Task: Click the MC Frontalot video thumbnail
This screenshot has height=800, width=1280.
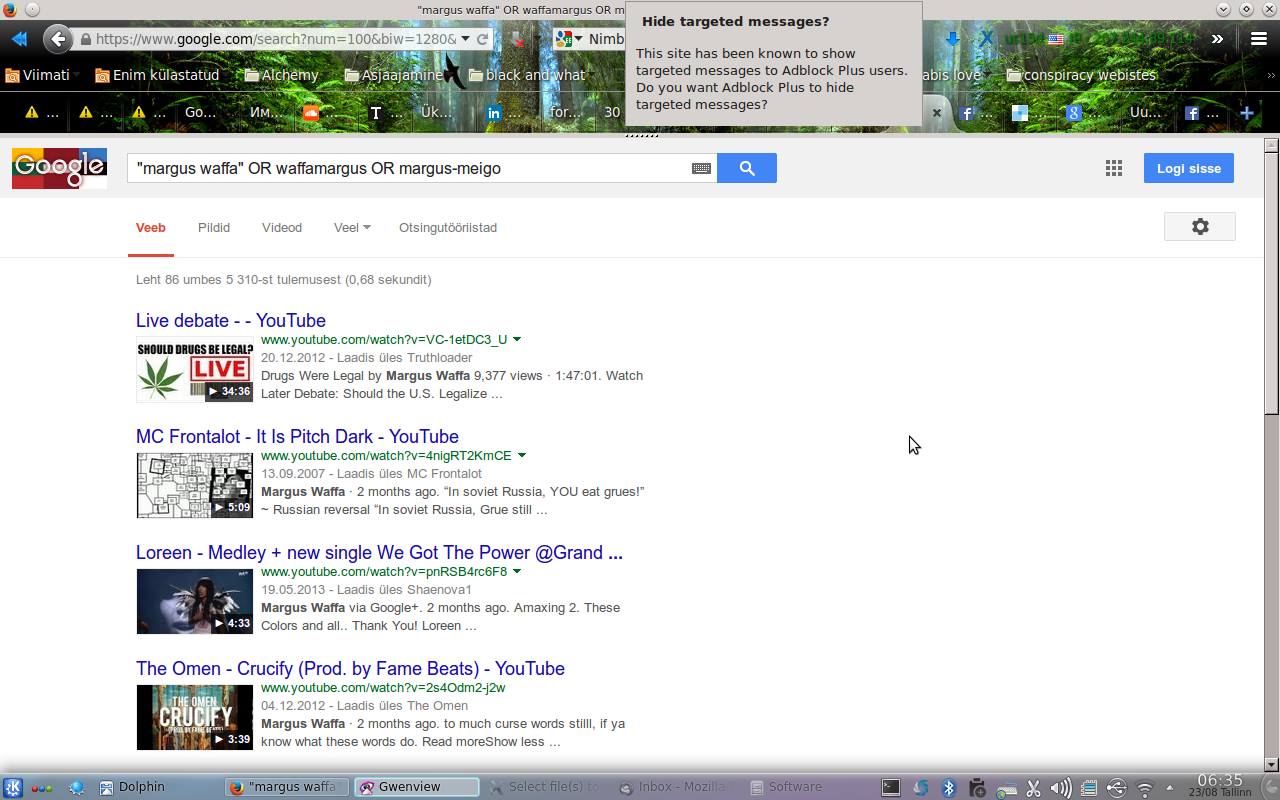Action: click(195, 485)
